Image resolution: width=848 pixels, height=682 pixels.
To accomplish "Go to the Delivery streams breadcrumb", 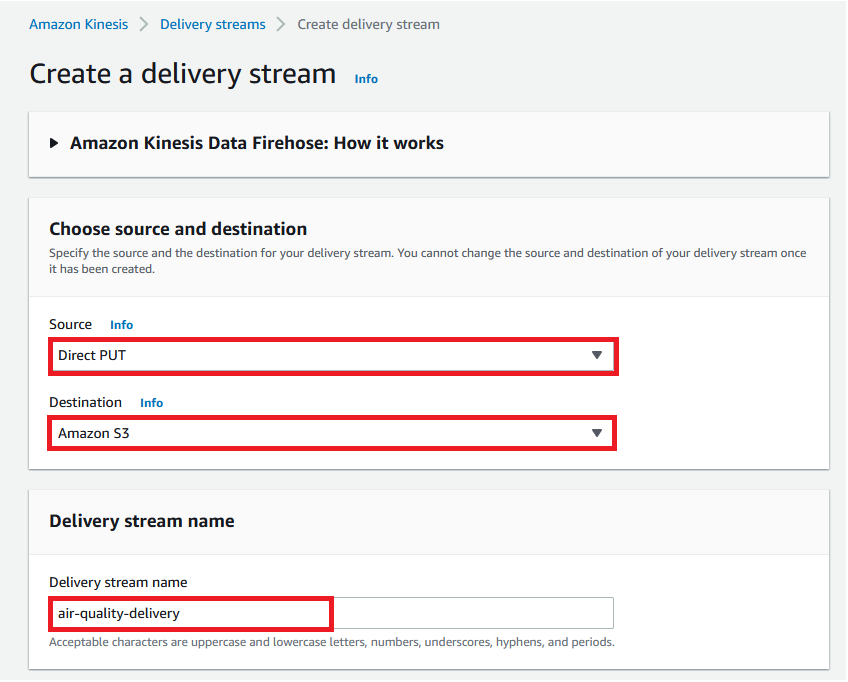I will (213, 24).
